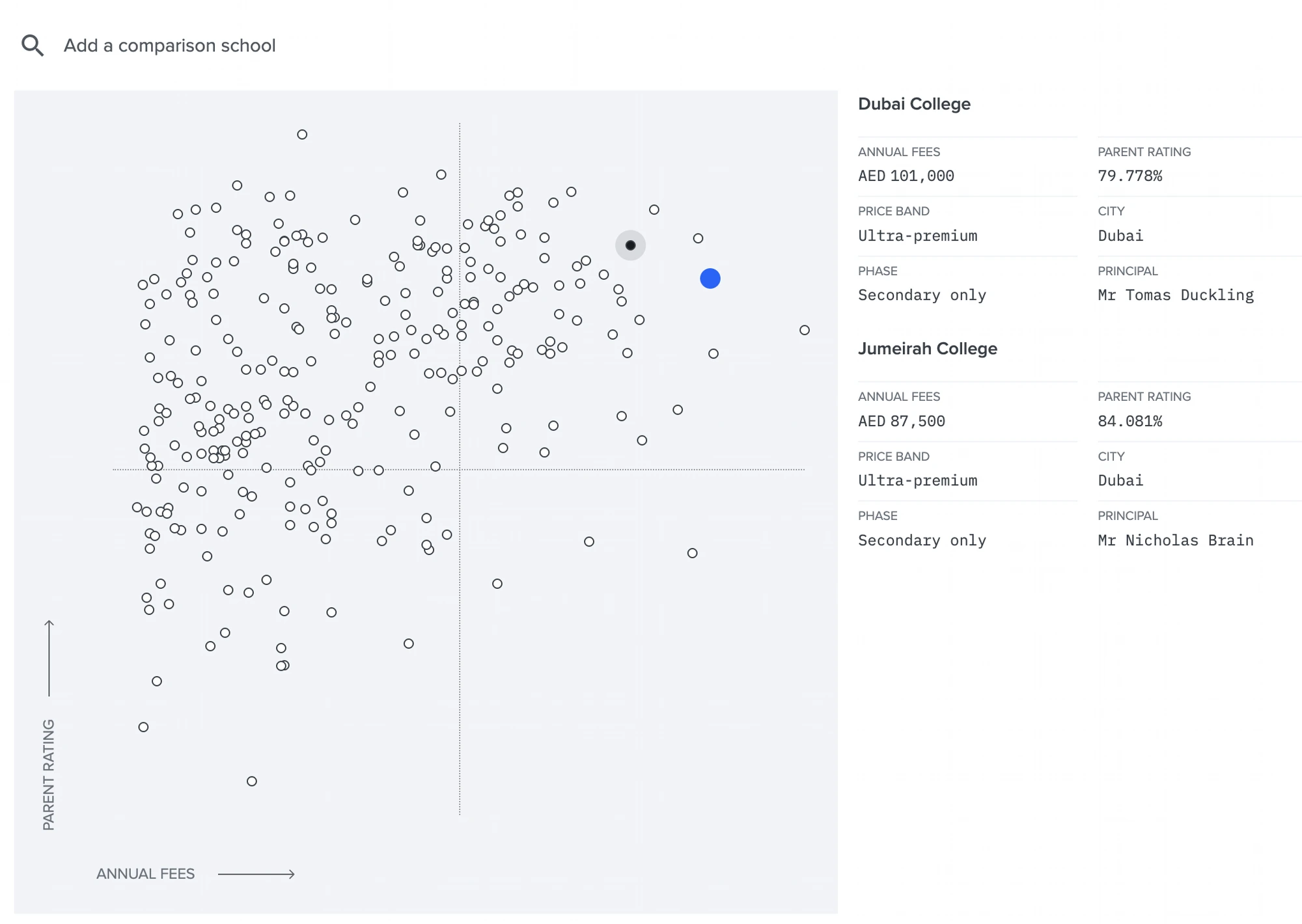Select the topmost data point in the chart
Image resolution: width=1302 pixels, height=924 pixels.
coord(302,135)
